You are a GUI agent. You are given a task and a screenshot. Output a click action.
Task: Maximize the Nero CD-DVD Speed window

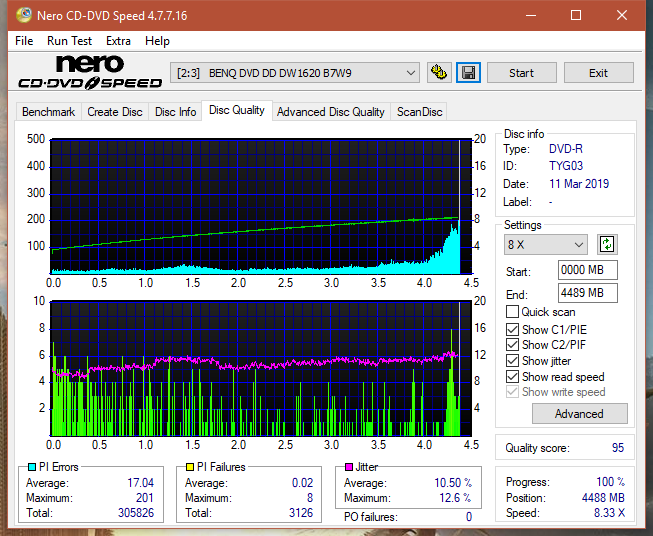click(x=576, y=15)
